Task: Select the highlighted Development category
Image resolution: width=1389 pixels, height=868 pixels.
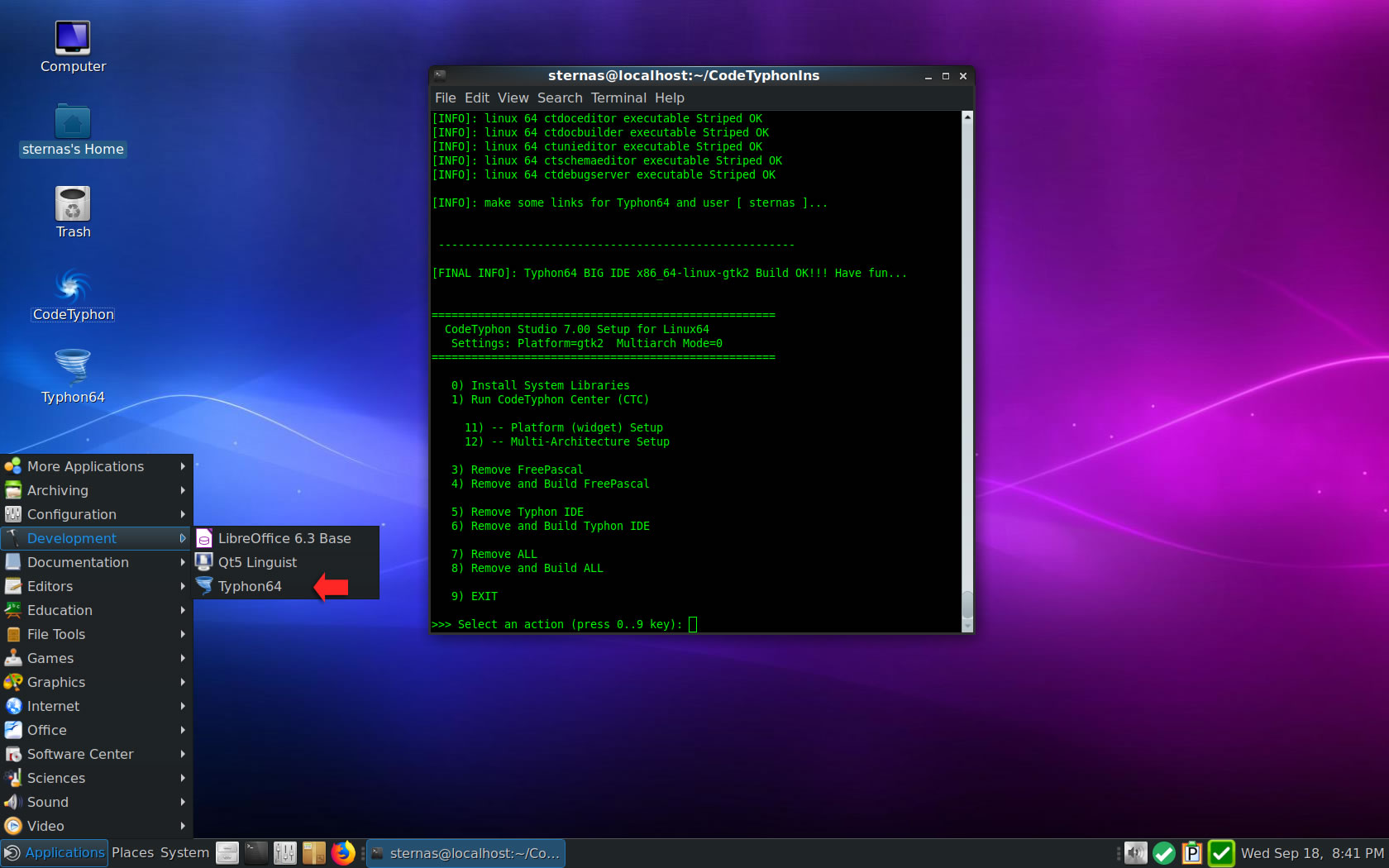Action: click(x=97, y=538)
